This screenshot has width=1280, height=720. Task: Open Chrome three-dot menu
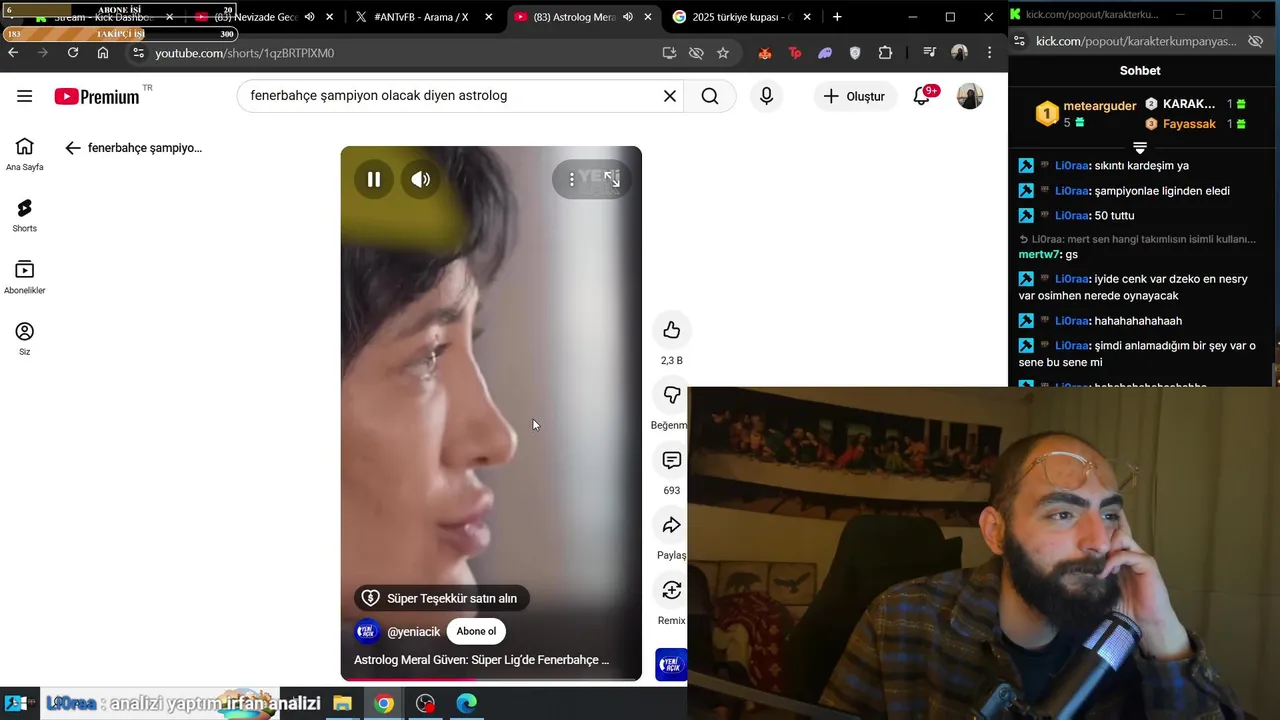[x=990, y=53]
